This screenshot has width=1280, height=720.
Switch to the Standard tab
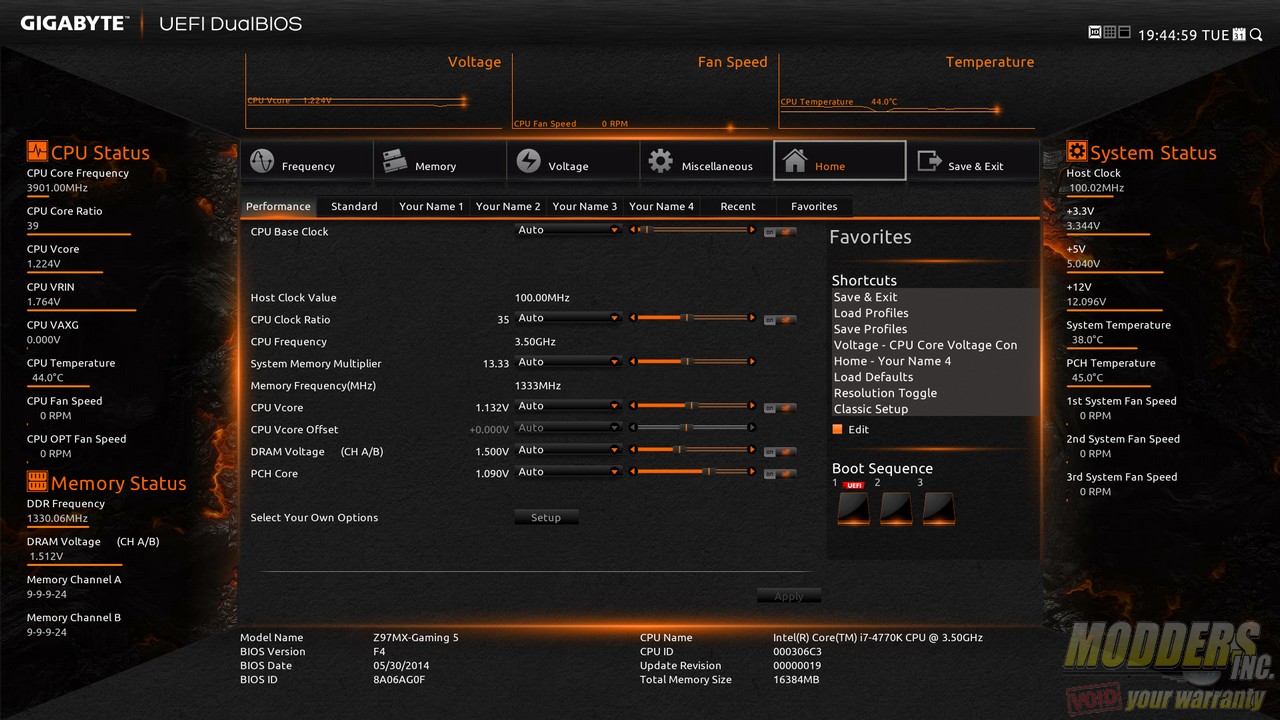click(x=354, y=206)
